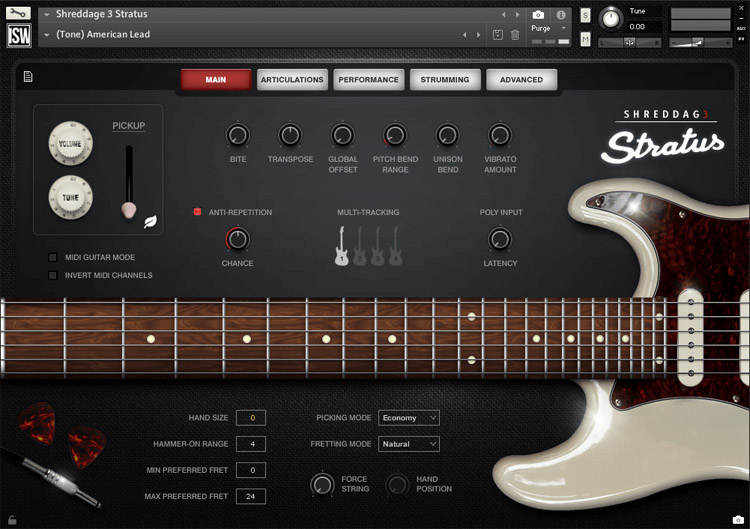Click the PICKUP label
This screenshot has width=750, height=529.
[x=129, y=126]
